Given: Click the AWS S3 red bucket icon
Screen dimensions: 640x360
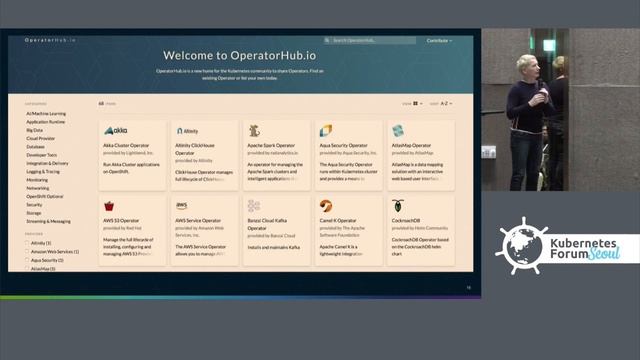Looking at the screenshot, I should click(109, 206).
